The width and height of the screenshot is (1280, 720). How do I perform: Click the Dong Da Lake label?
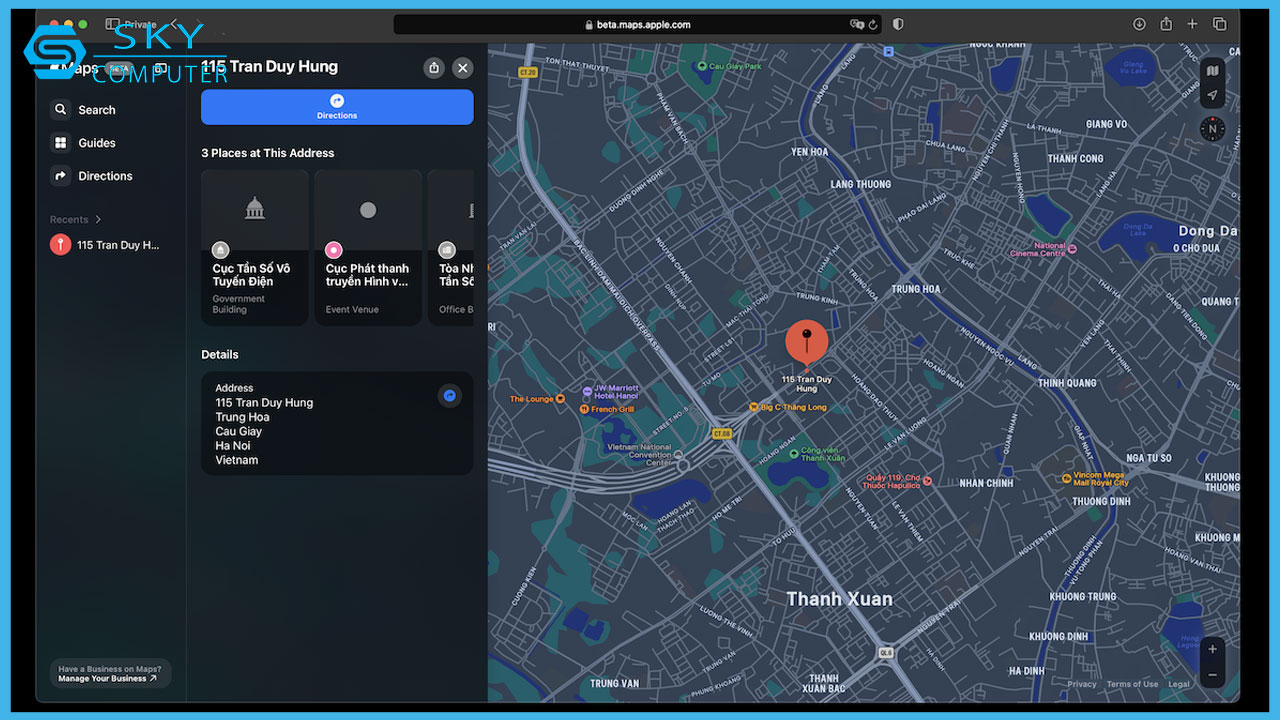[x=1138, y=229]
